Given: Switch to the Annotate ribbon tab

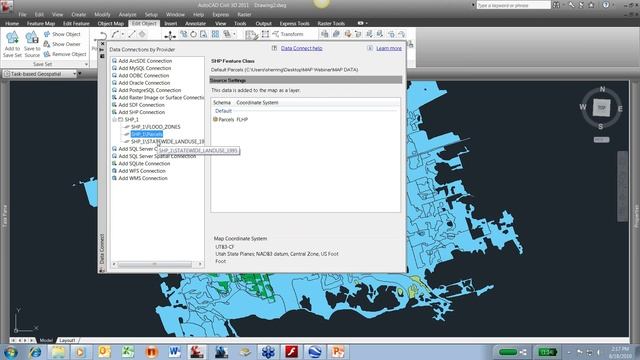Looking at the screenshot, I should [x=196, y=24].
